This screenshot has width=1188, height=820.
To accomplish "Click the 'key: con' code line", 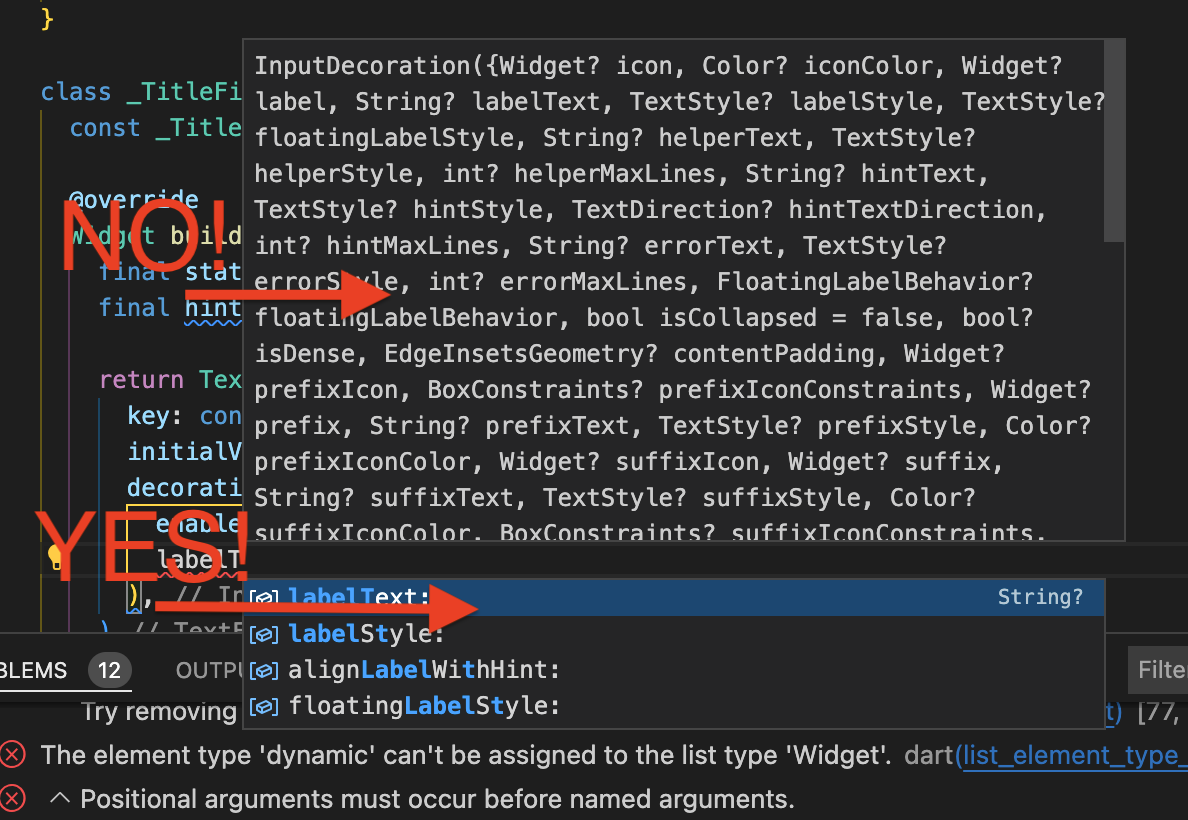I will 184,416.
